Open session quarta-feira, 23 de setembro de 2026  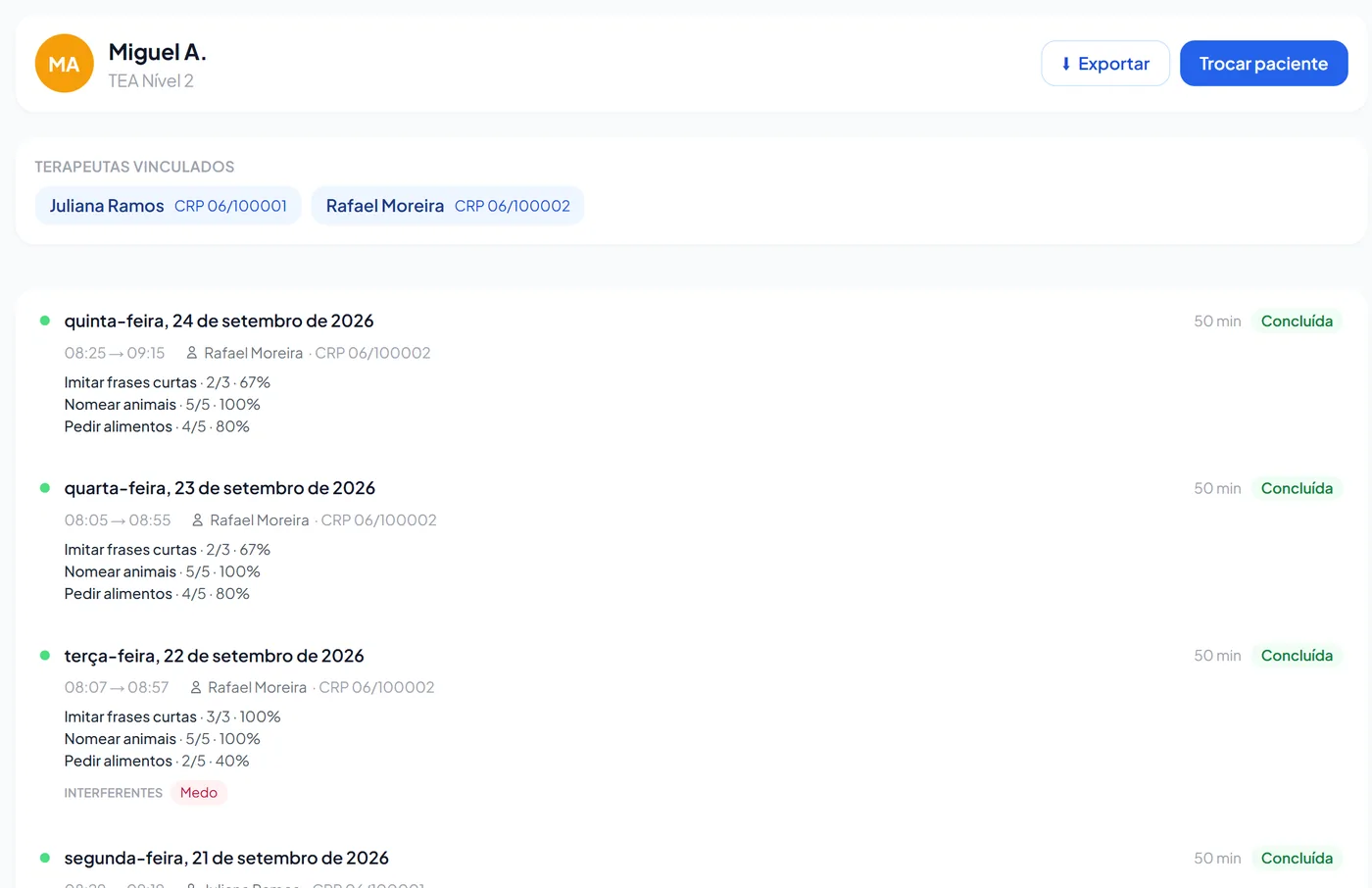tap(220, 488)
